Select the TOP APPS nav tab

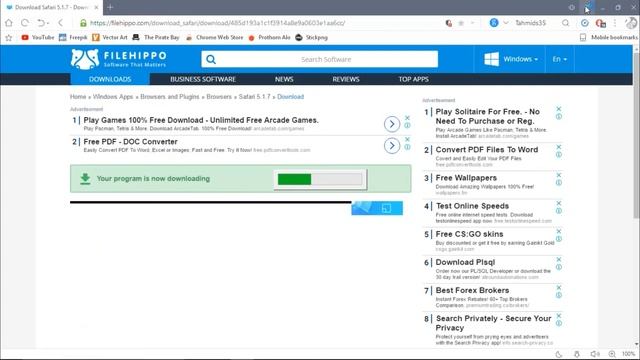pos(413,79)
